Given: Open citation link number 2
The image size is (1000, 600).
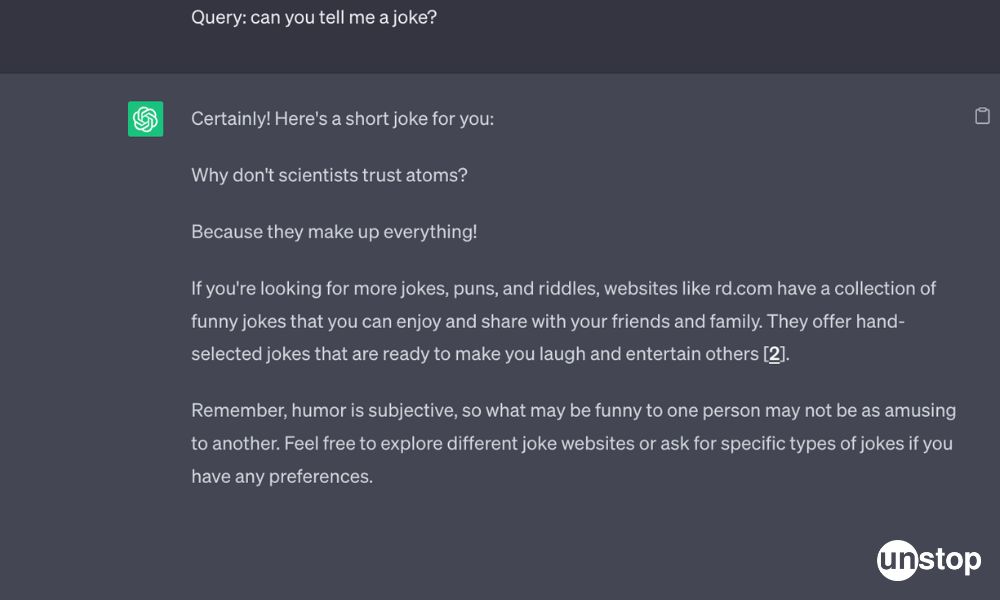Looking at the screenshot, I should (x=774, y=354).
